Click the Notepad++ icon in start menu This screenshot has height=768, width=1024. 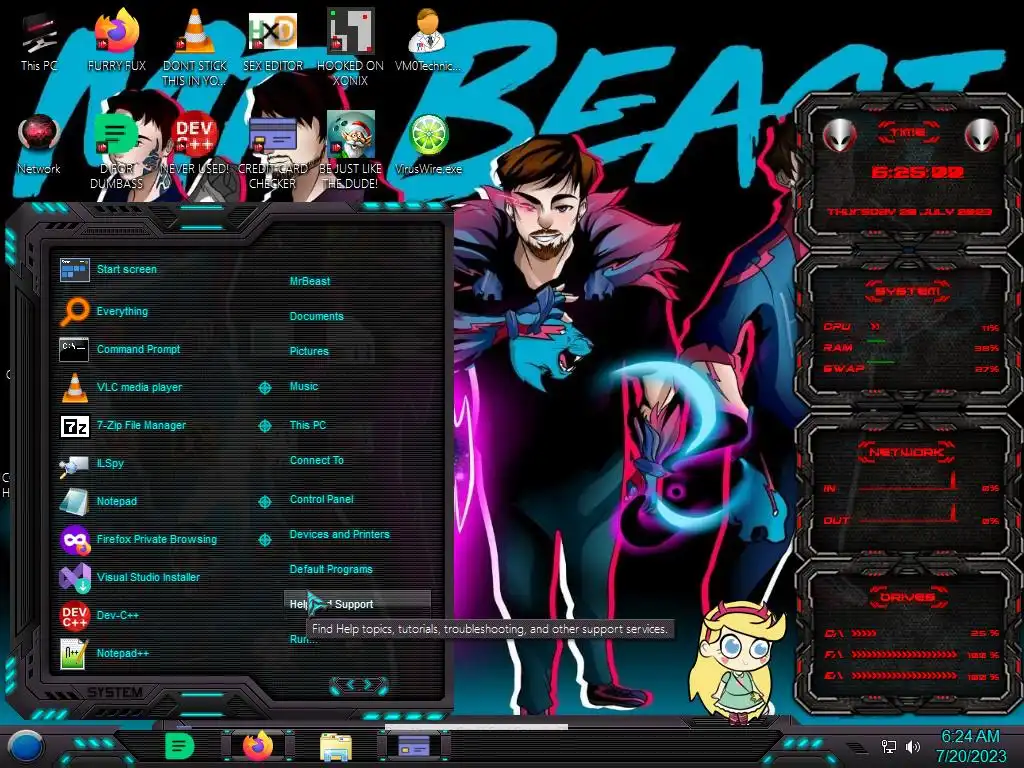(74, 654)
